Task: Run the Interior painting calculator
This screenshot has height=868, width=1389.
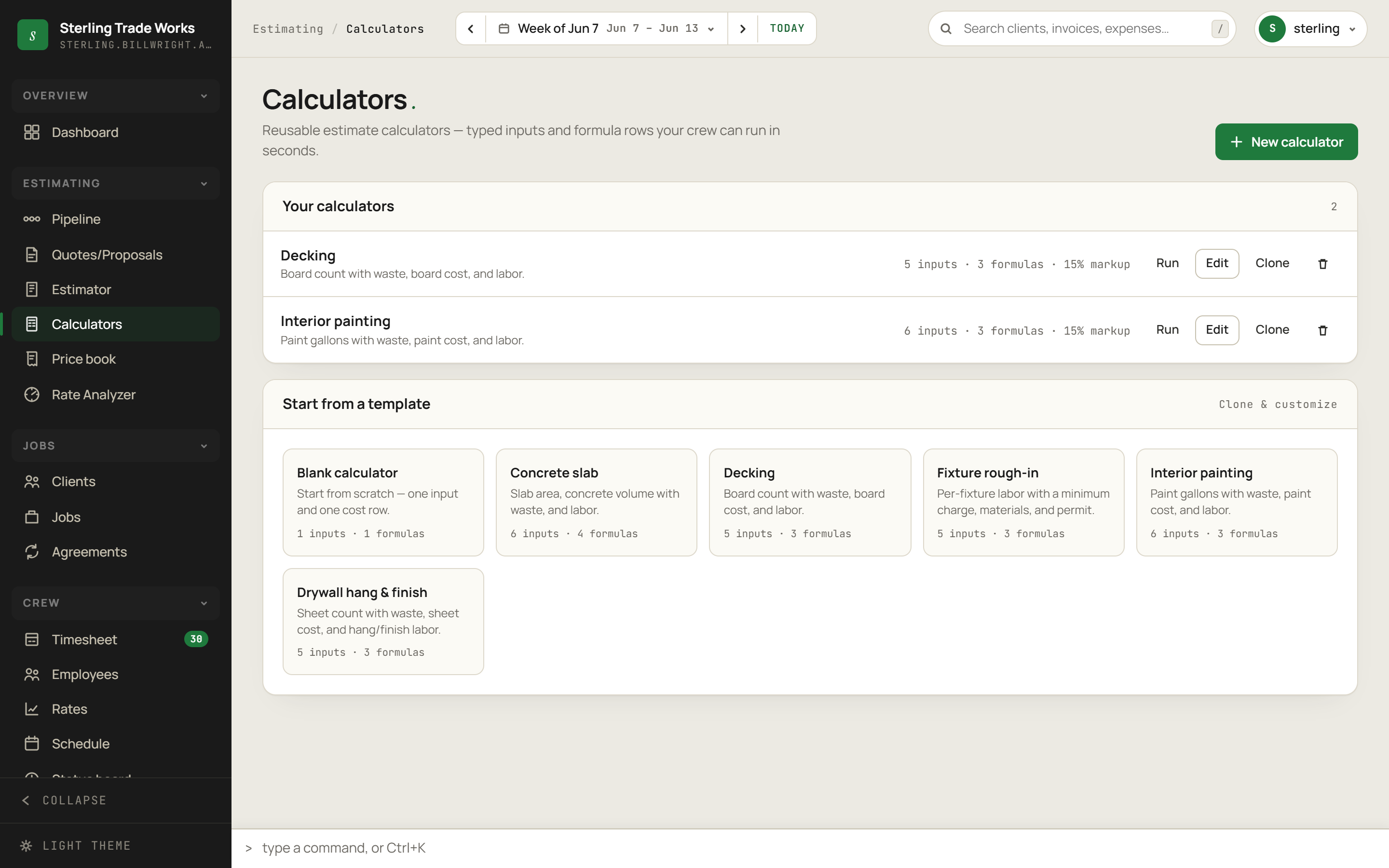Action: 1167,330
